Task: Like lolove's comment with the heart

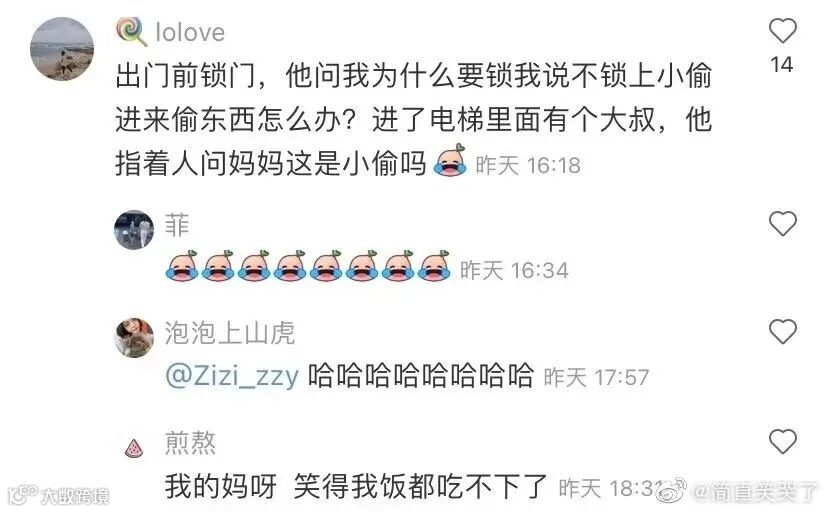Action: [782, 31]
